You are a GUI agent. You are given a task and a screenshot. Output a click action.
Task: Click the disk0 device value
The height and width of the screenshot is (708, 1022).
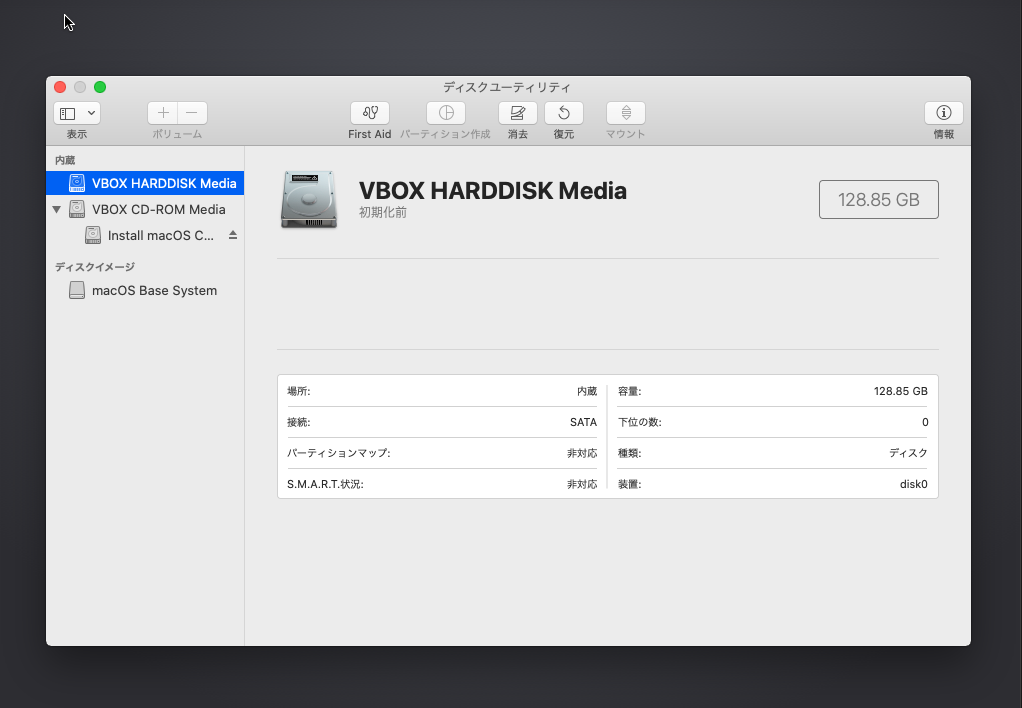[x=914, y=484]
